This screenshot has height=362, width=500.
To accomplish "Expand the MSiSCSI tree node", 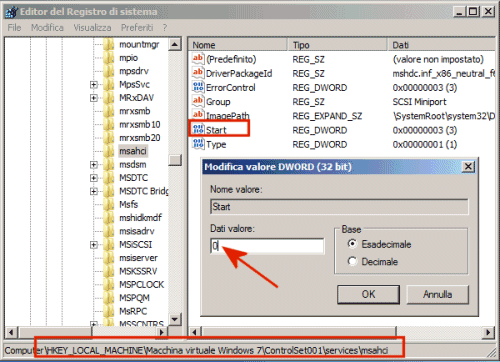I will (94, 245).
